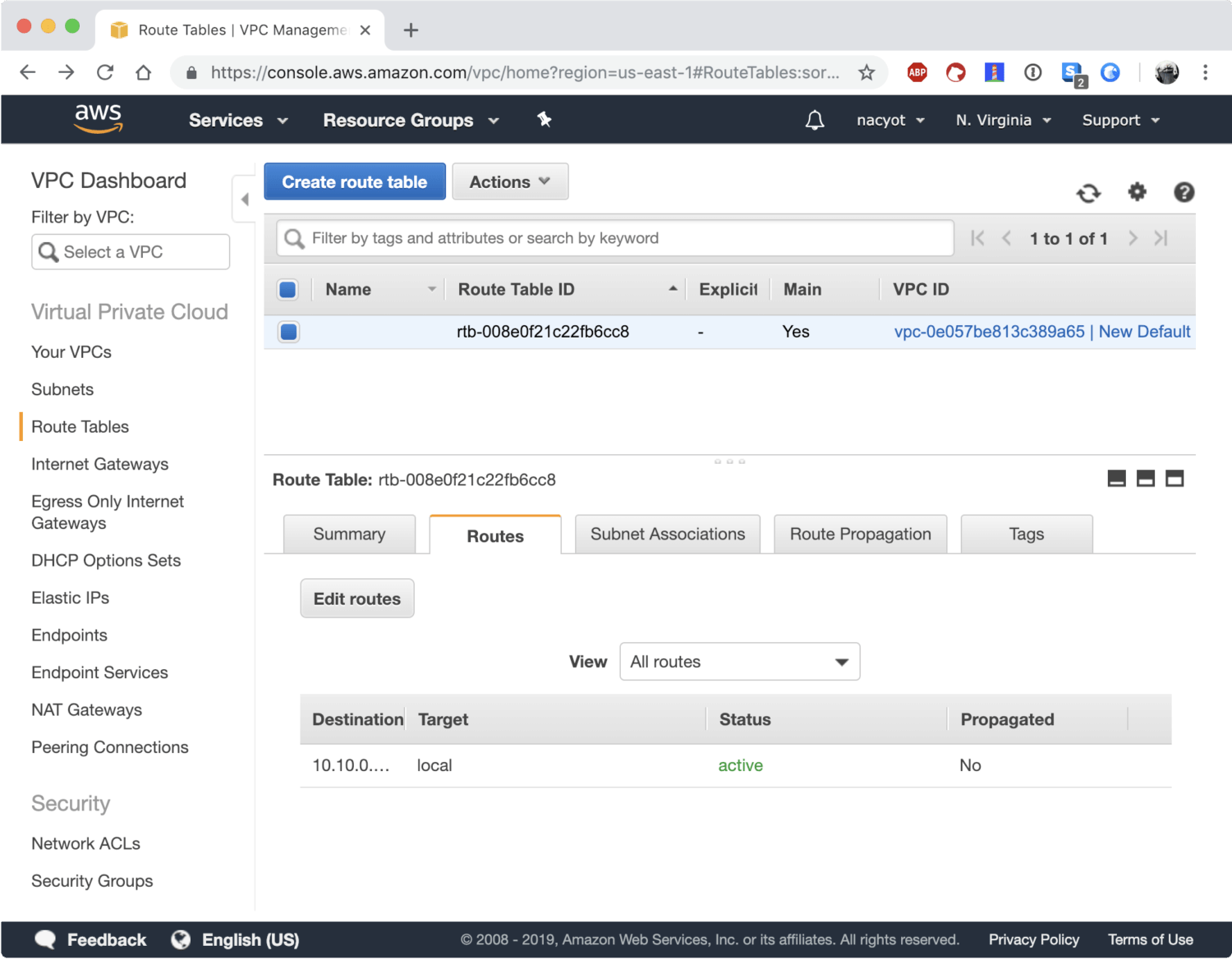Maximize the details pane
Image resolution: width=1232 pixels, height=959 pixels.
pyautogui.click(x=1175, y=479)
